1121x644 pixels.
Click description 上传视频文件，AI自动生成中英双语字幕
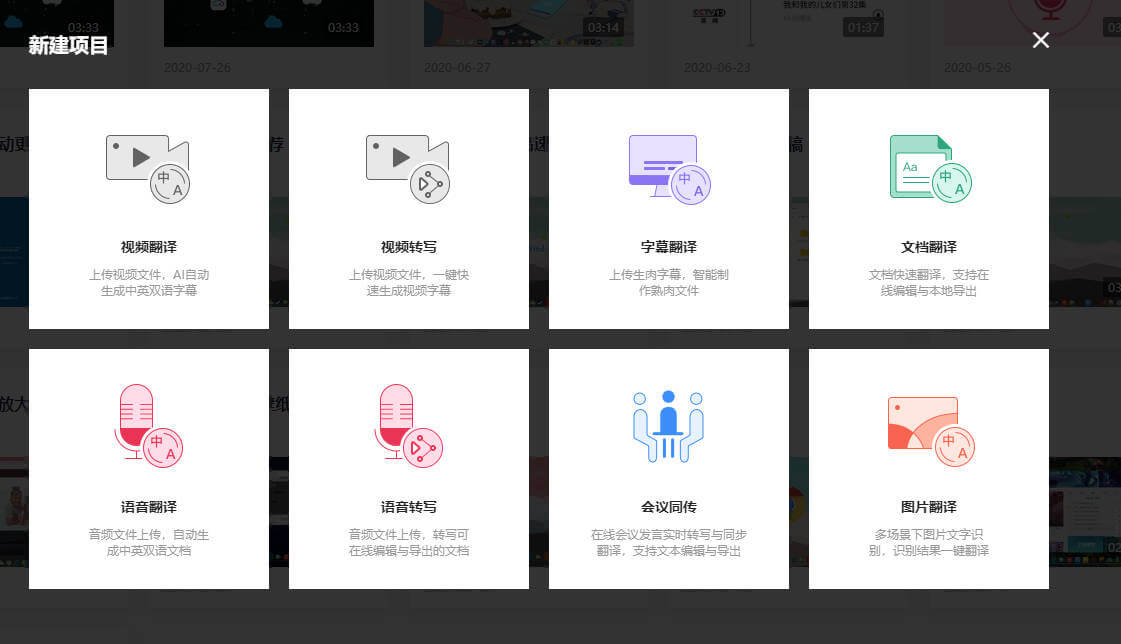point(149,282)
